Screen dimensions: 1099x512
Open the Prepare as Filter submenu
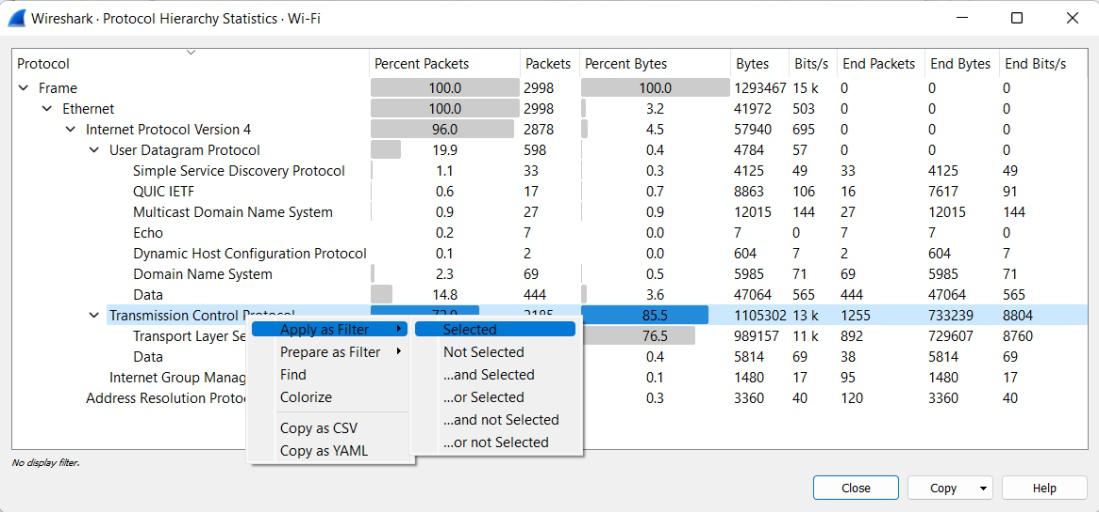[329, 352]
